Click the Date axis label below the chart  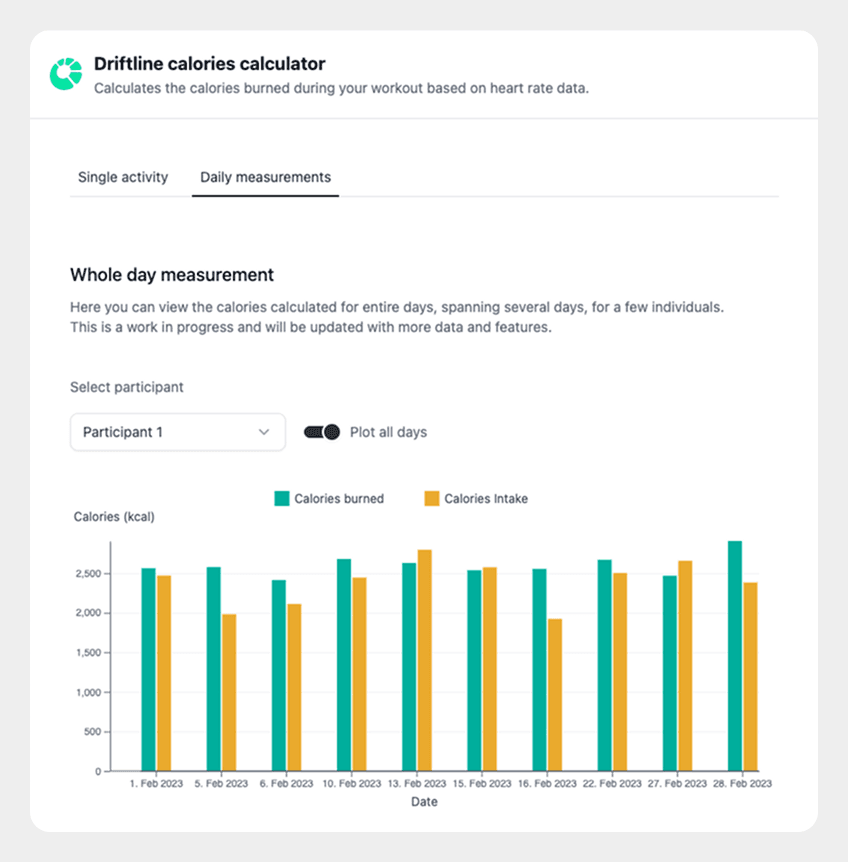pyautogui.click(x=424, y=801)
